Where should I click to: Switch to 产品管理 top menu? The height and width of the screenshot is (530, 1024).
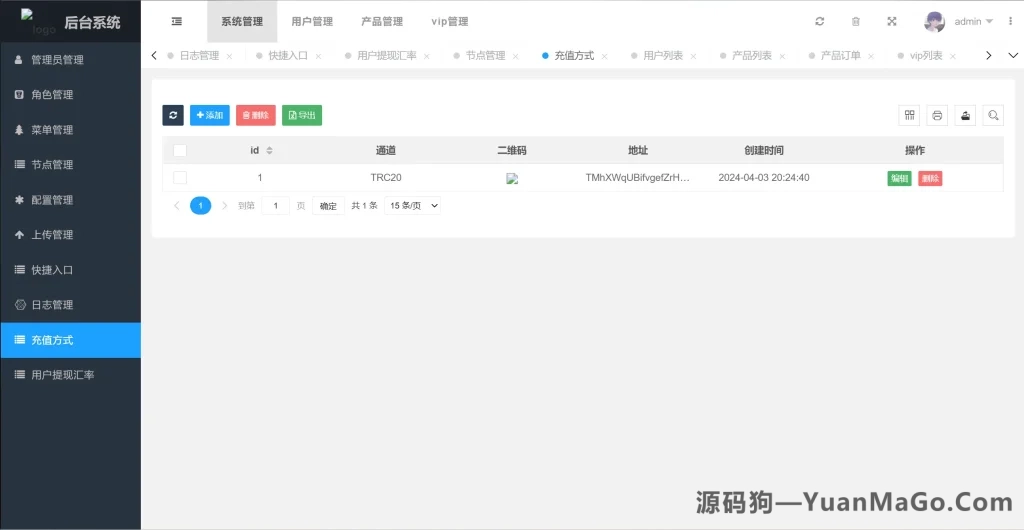click(382, 22)
